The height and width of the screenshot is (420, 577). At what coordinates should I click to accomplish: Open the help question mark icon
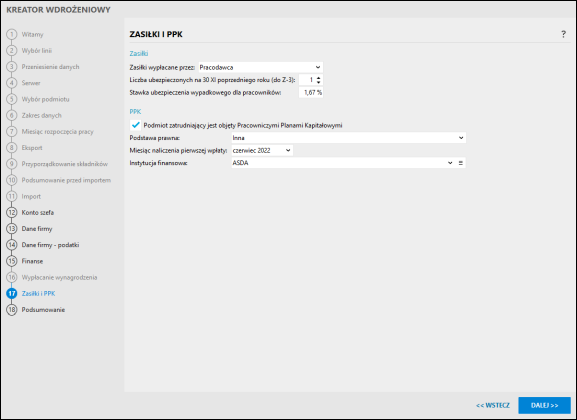563,34
